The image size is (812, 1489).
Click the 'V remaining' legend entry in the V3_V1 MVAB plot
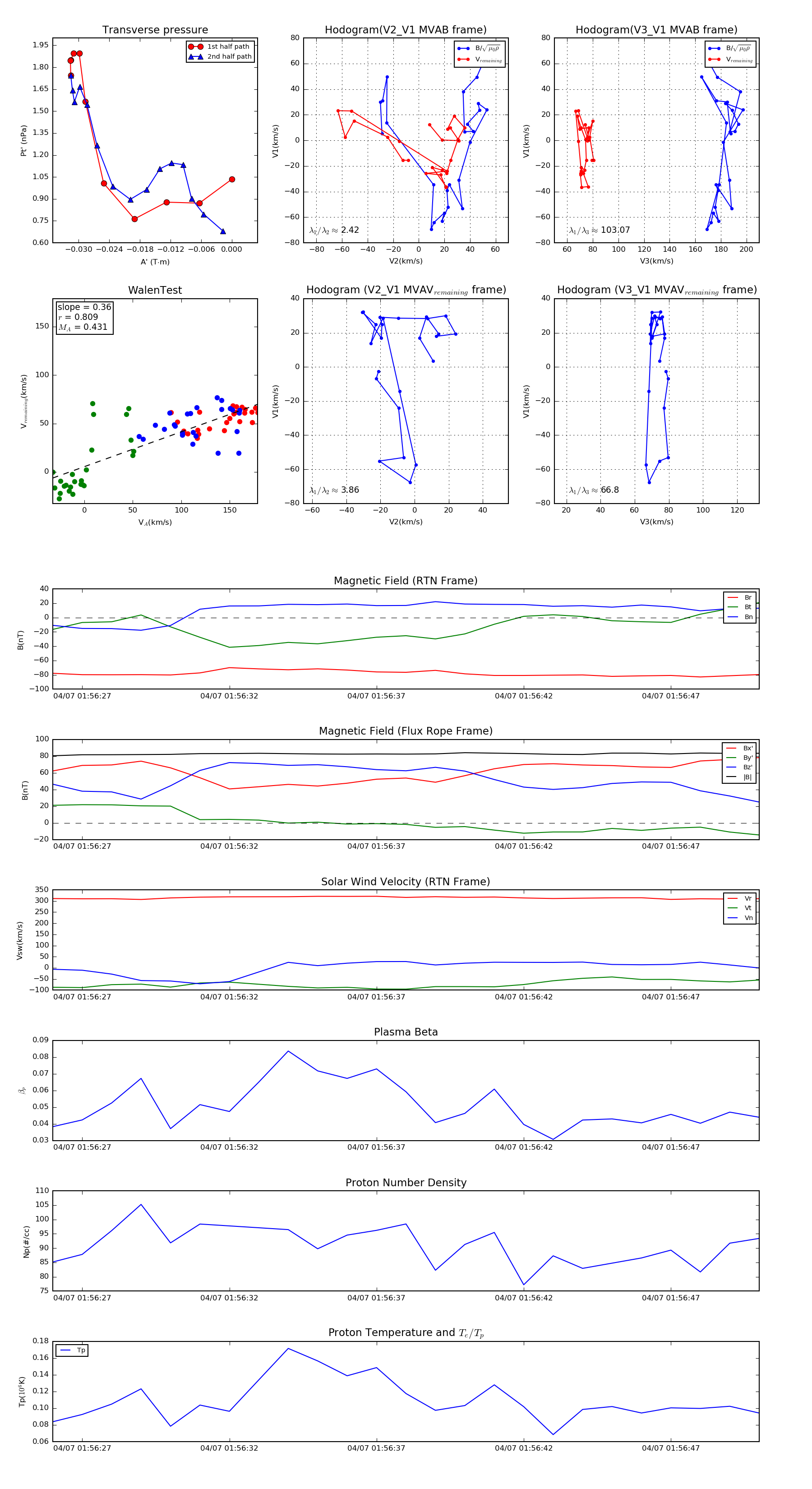tap(730, 60)
